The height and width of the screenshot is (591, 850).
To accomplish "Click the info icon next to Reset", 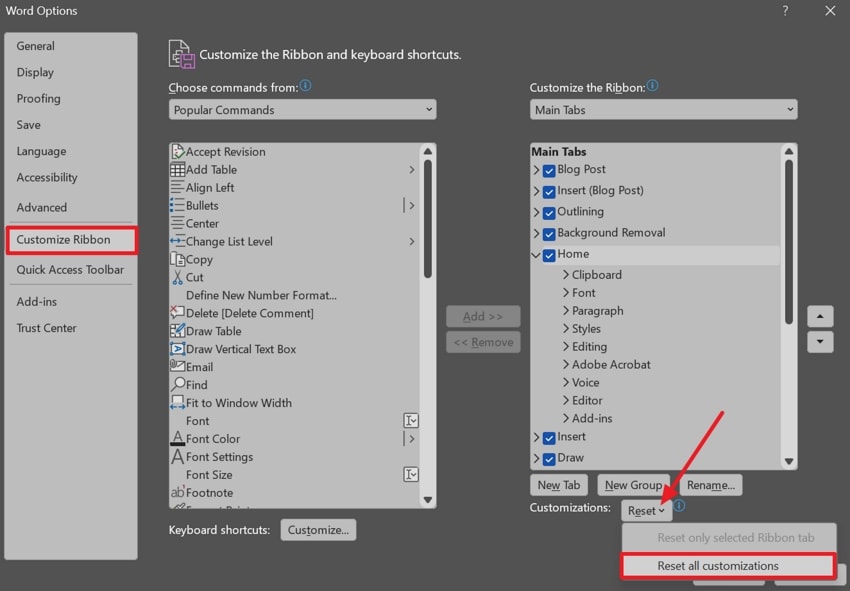I will tap(679, 506).
